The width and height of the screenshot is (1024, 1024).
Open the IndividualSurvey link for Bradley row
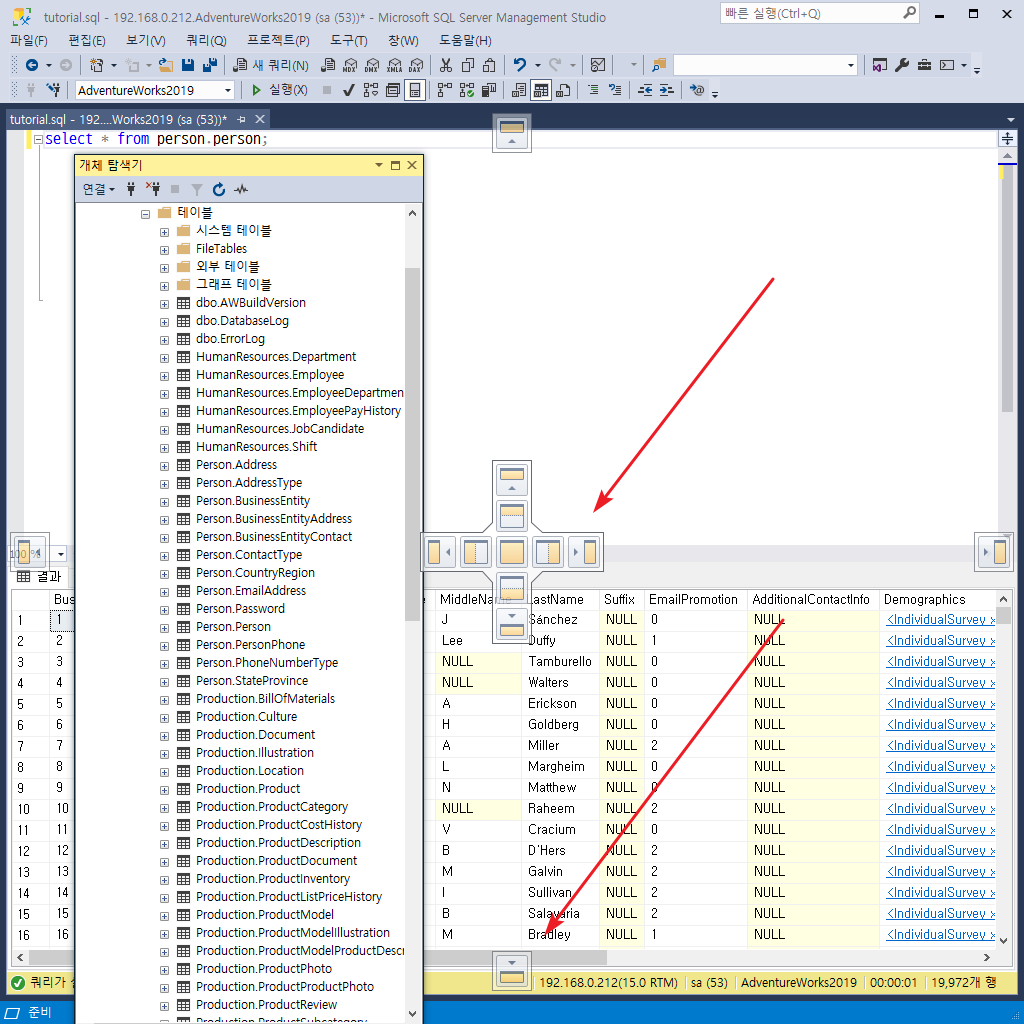coord(940,935)
